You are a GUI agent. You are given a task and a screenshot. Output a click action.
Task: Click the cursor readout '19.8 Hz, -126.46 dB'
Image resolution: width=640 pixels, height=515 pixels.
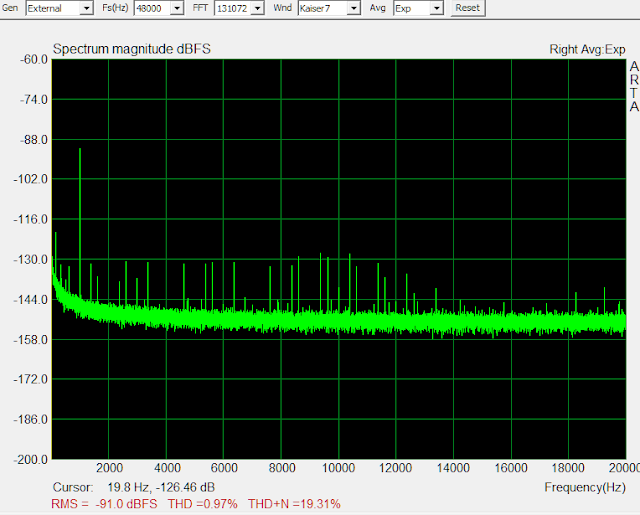161,487
